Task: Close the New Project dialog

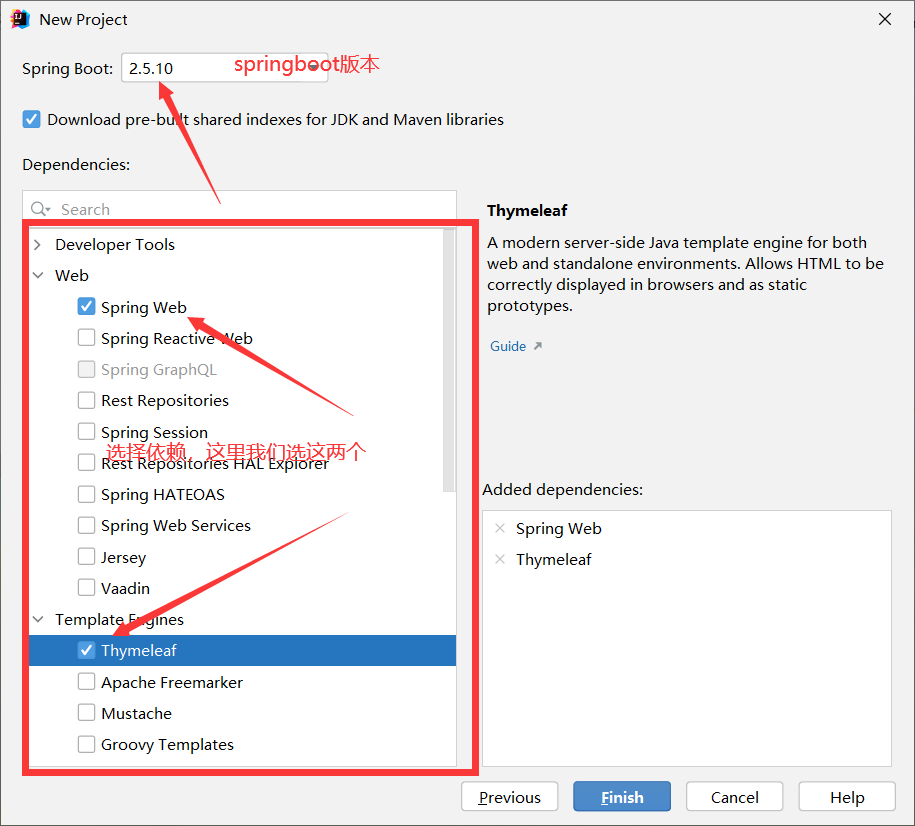Action: [x=885, y=19]
